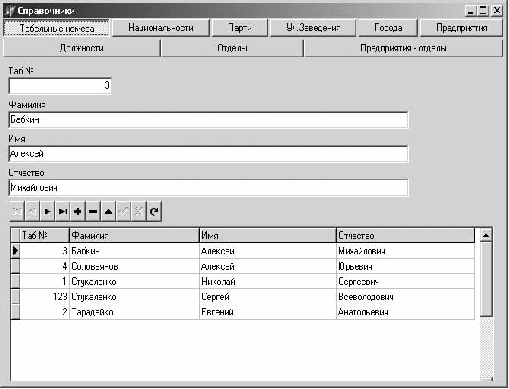Jump to last record in navigator
The height and width of the screenshot is (389, 509).
tap(63, 211)
